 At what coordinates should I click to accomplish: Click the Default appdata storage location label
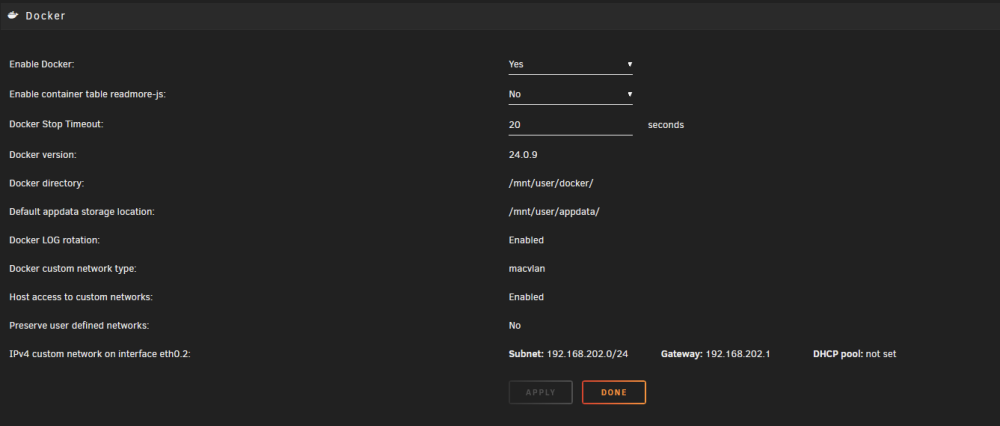click(x=82, y=212)
